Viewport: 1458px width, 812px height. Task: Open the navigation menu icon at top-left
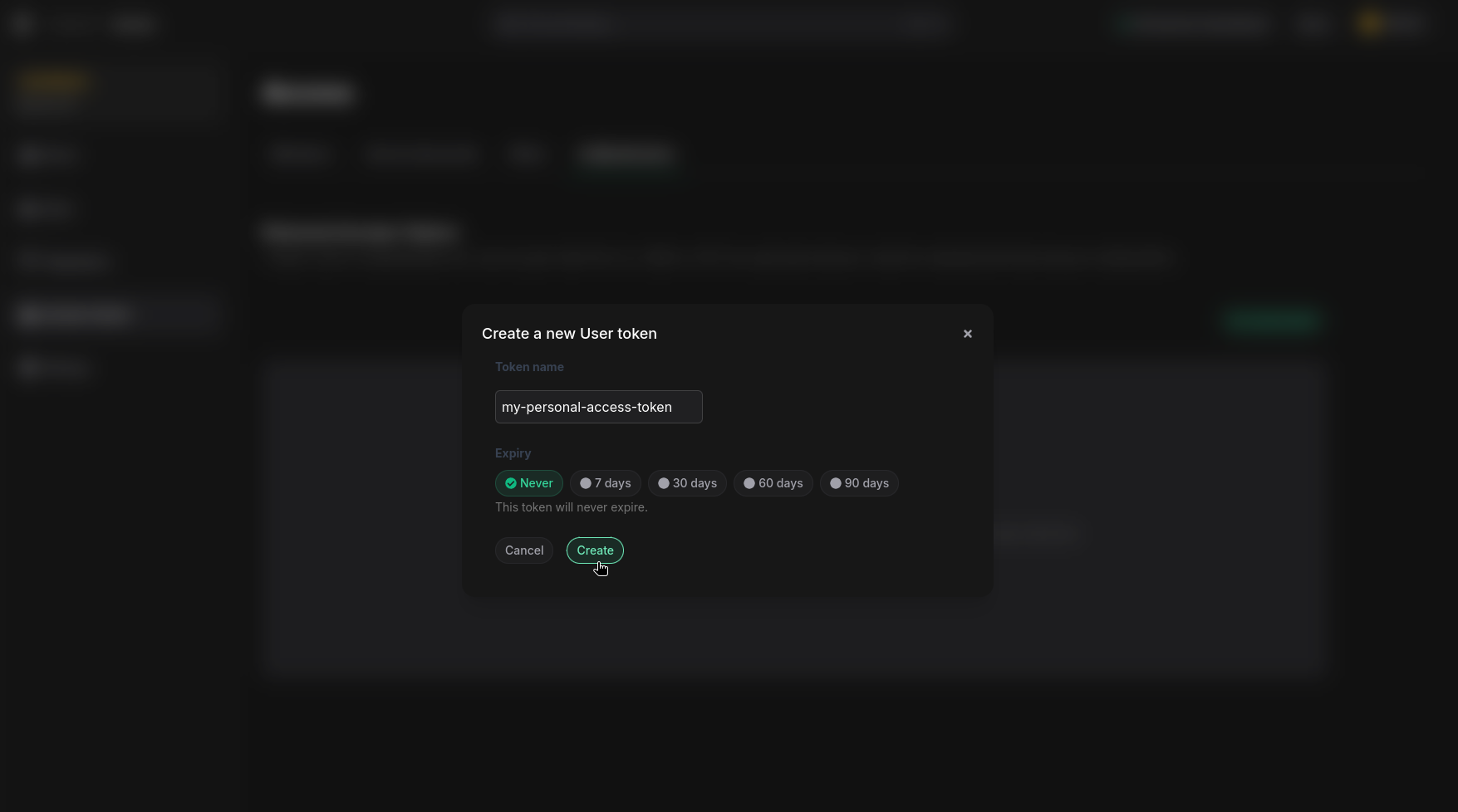pos(22,23)
